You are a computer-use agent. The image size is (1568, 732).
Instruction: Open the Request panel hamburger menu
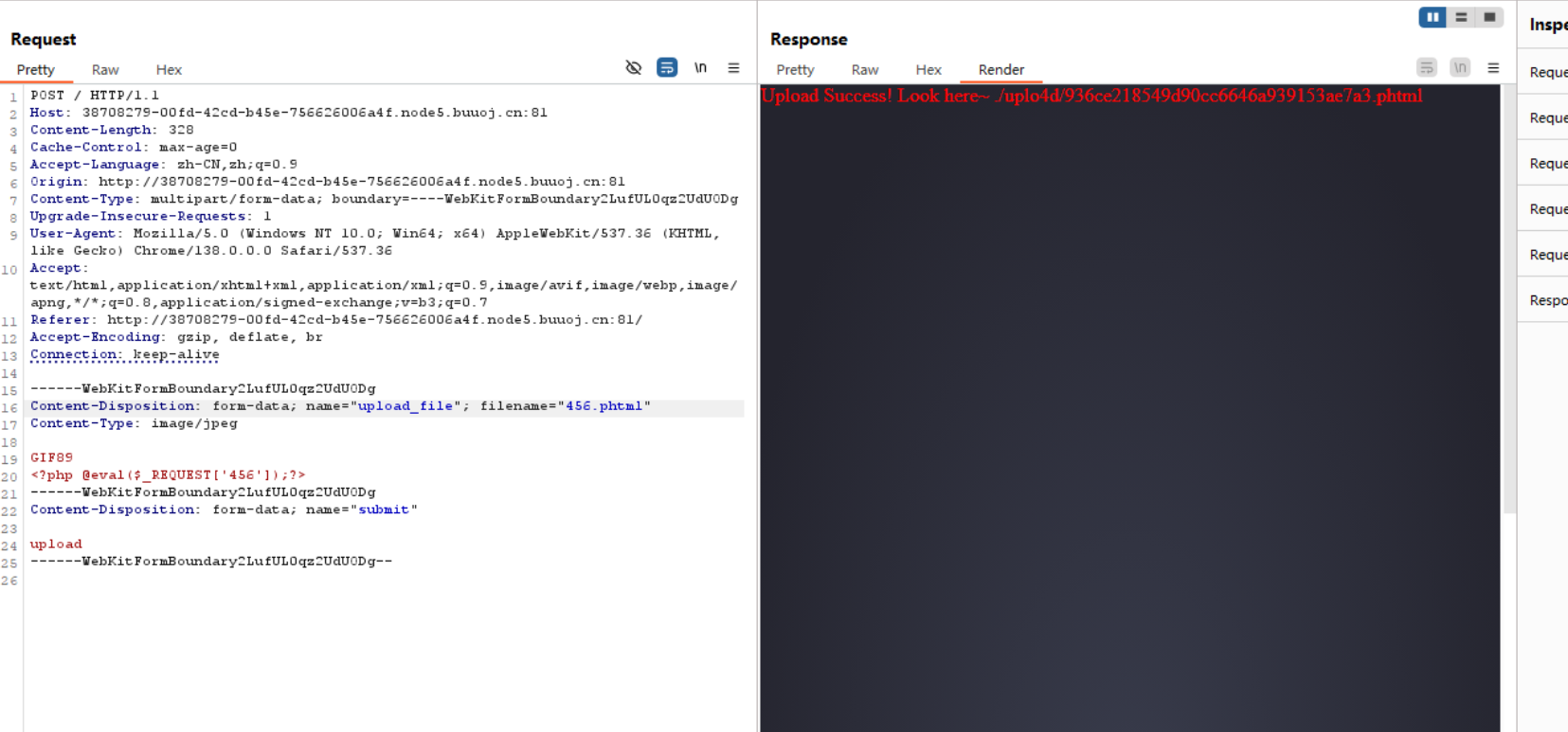(x=733, y=68)
